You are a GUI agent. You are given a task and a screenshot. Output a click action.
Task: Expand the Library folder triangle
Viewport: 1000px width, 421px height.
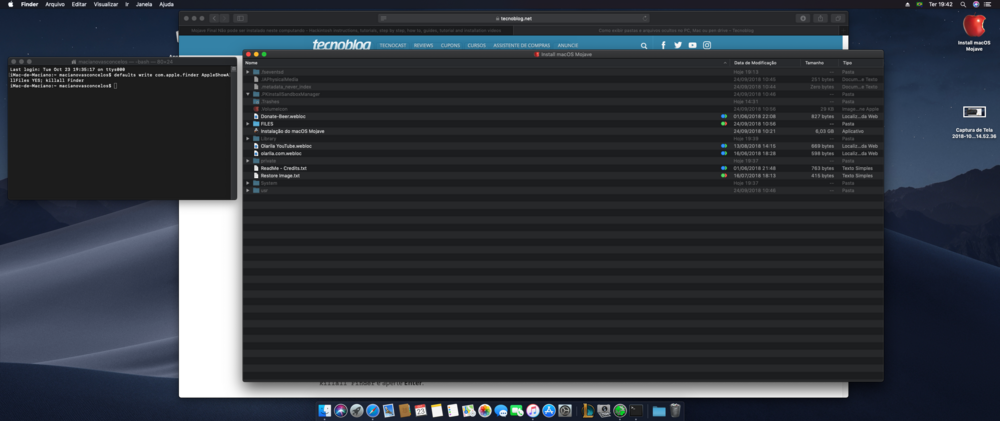248,138
